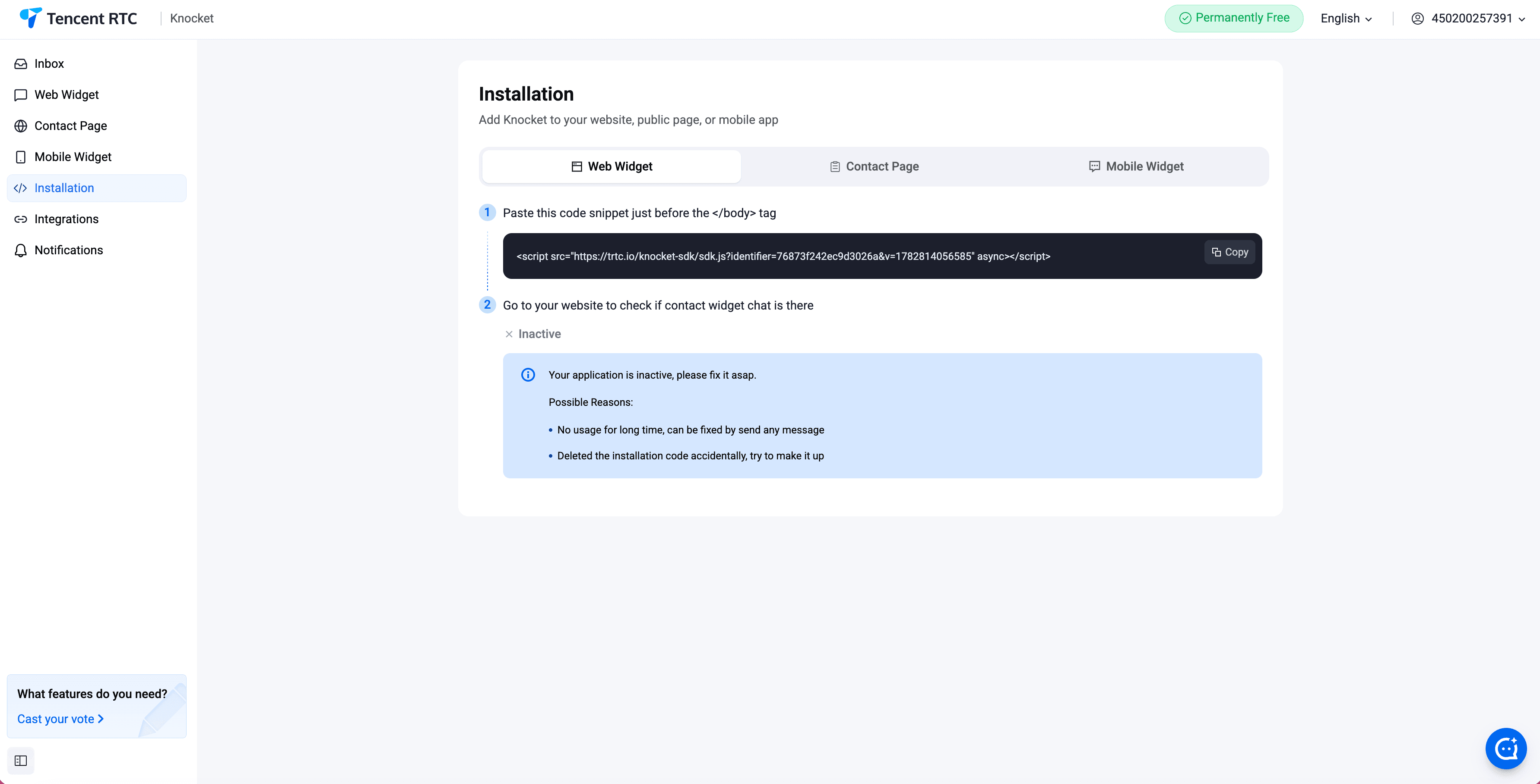Click the Inactive status label
This screenshot has width=1540, height=784.
539,334
